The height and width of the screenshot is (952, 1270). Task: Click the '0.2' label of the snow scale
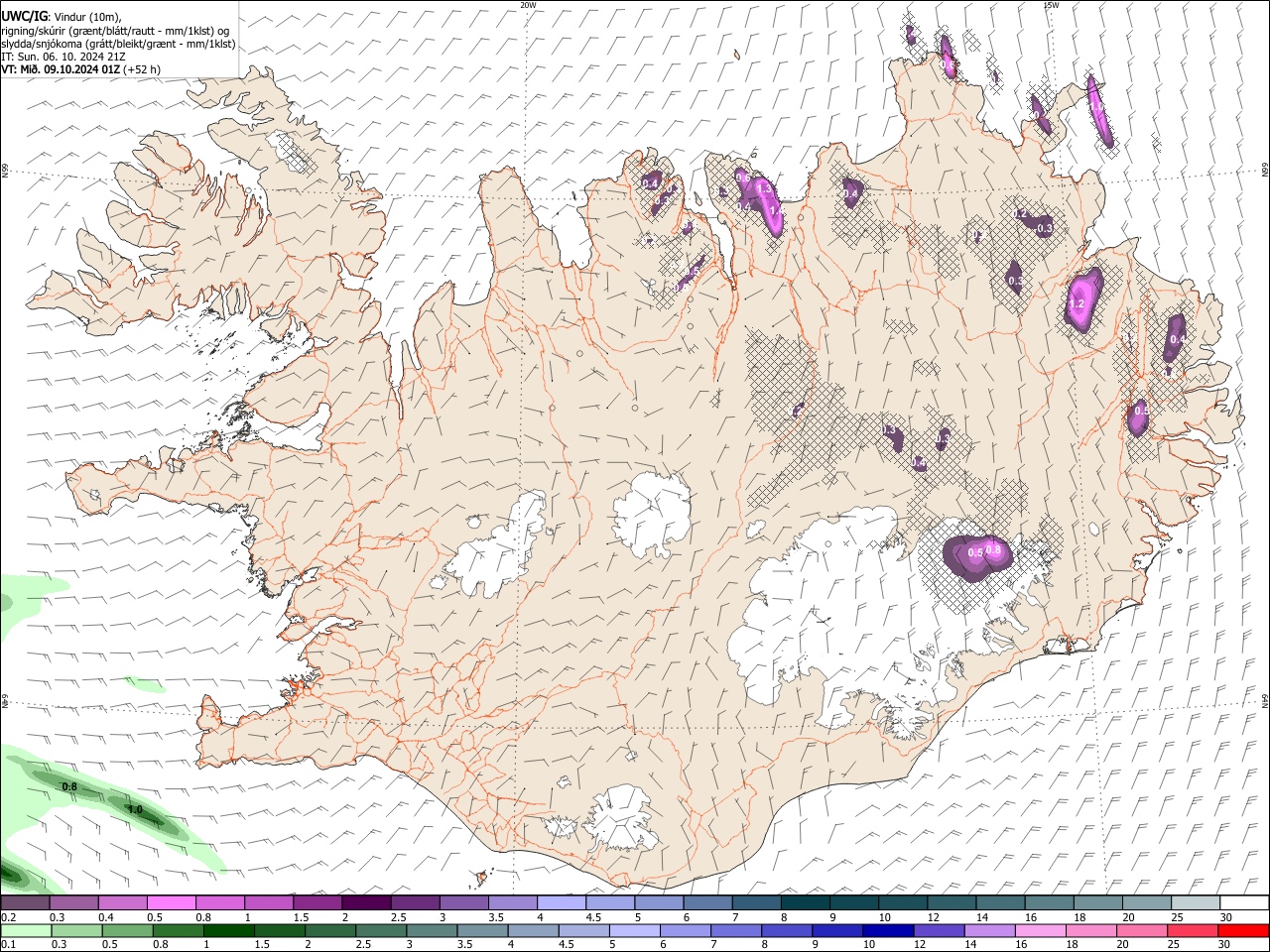(x=8, y=917)
